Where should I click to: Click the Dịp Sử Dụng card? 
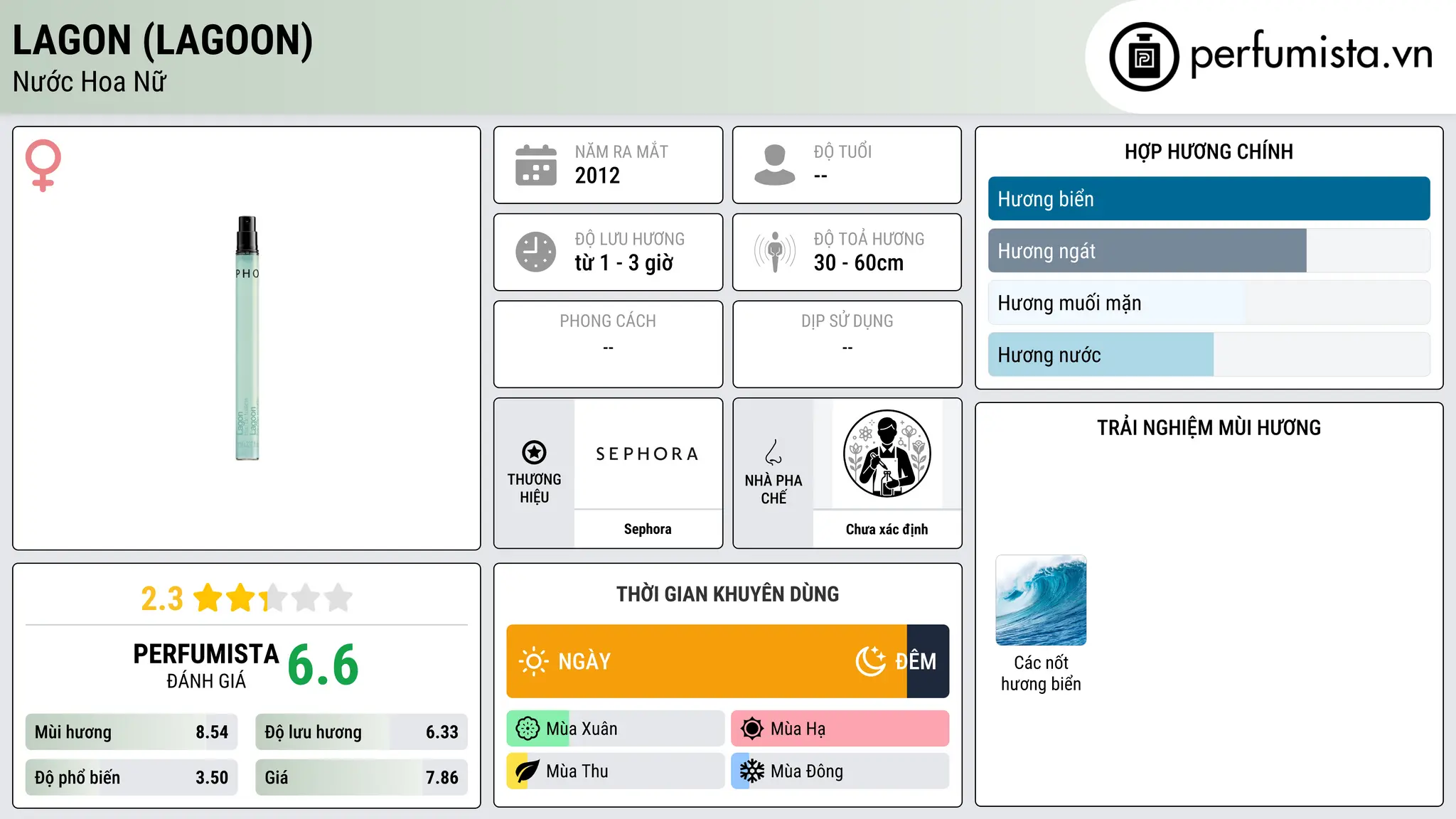click(x=847, y=344)
